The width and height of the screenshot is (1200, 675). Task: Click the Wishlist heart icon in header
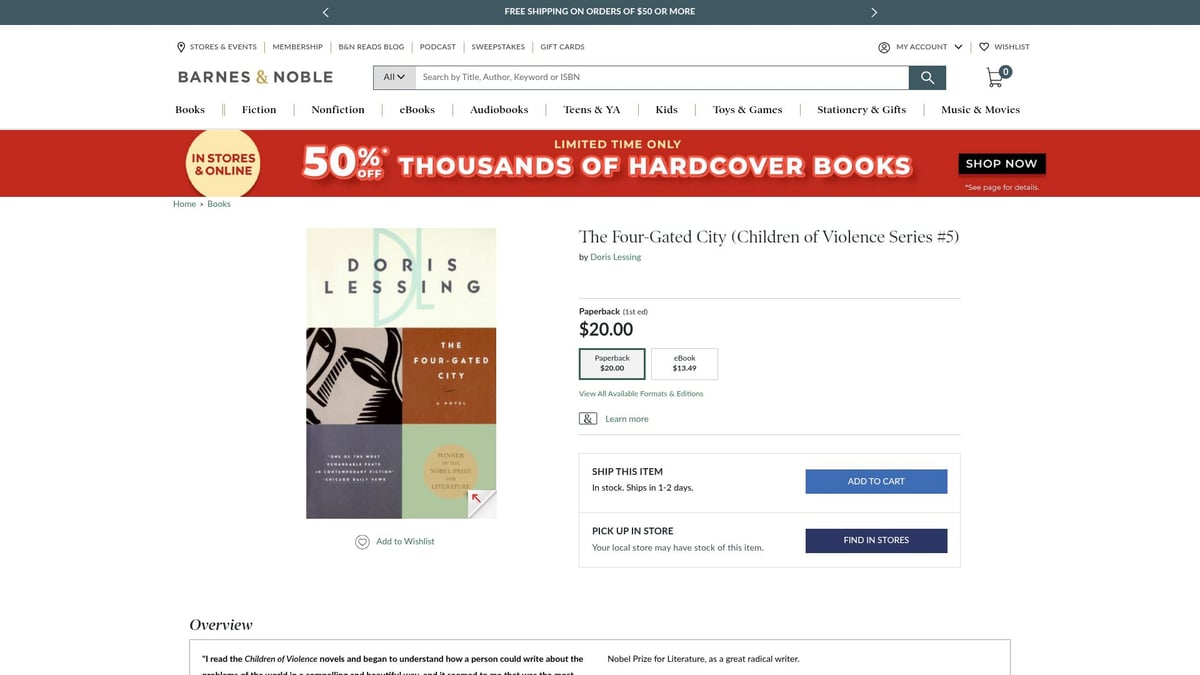(x=984, y=47)
